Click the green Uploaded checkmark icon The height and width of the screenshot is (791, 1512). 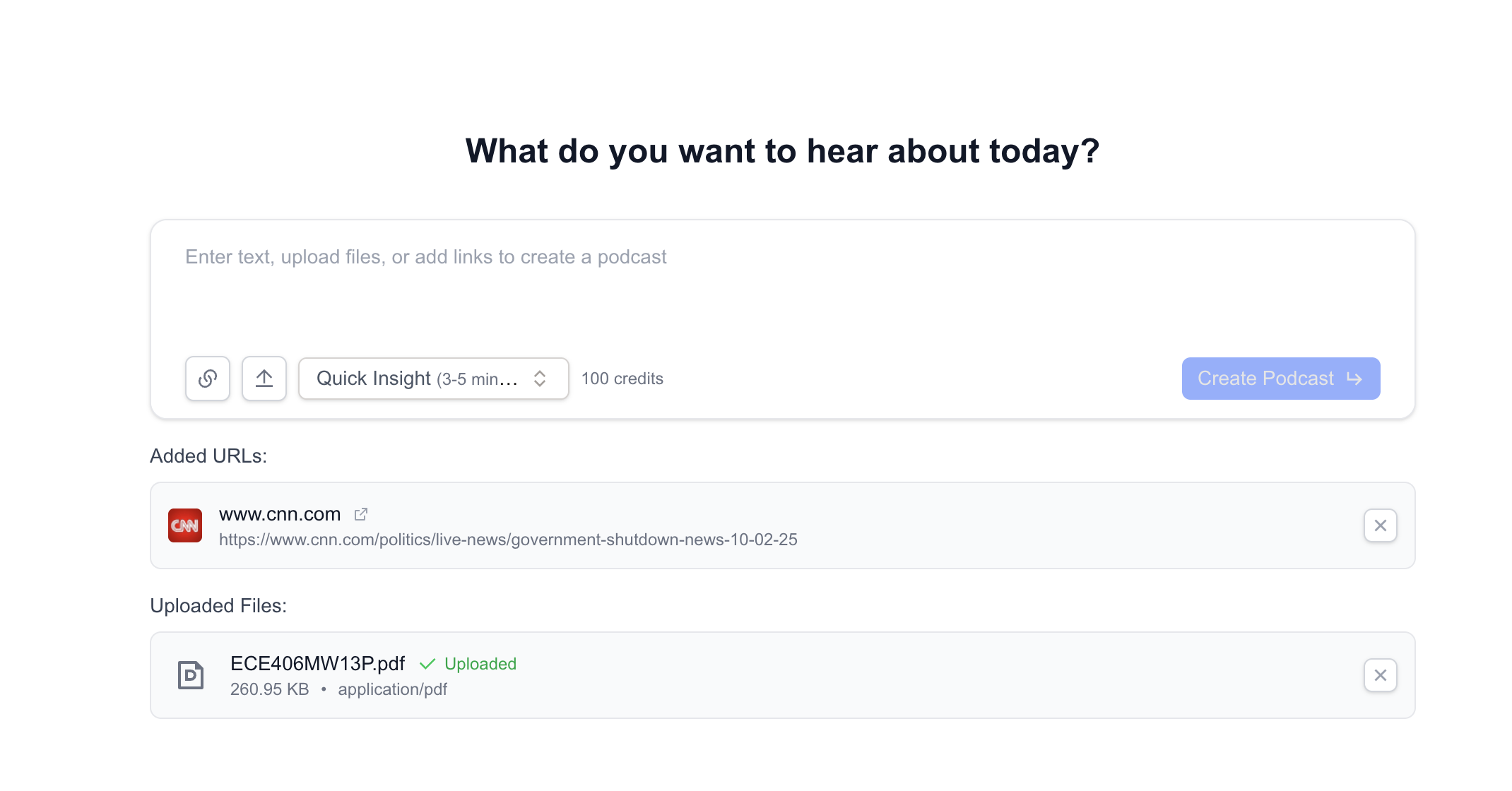[x=427, y=664]
